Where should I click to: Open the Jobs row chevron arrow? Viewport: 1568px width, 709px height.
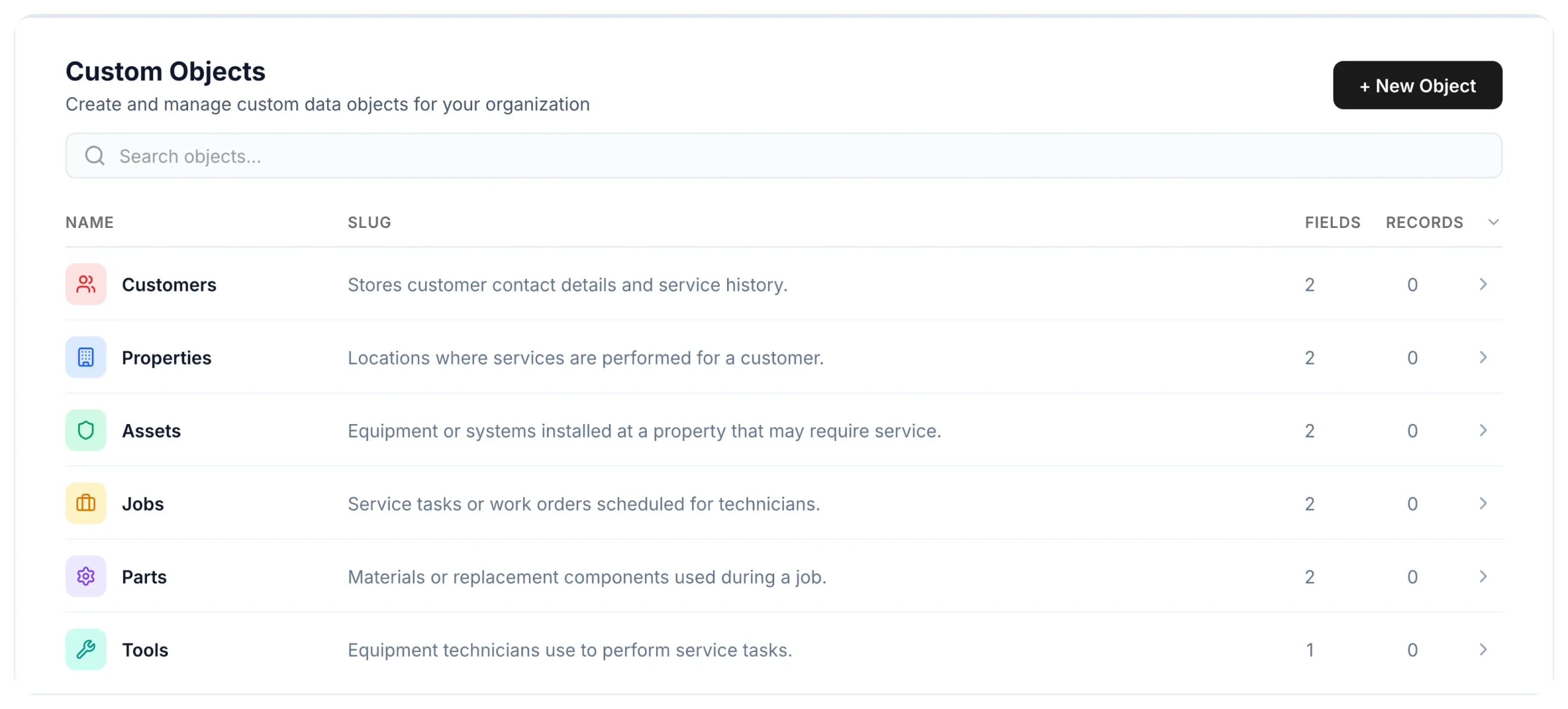tap(1483, 503)
